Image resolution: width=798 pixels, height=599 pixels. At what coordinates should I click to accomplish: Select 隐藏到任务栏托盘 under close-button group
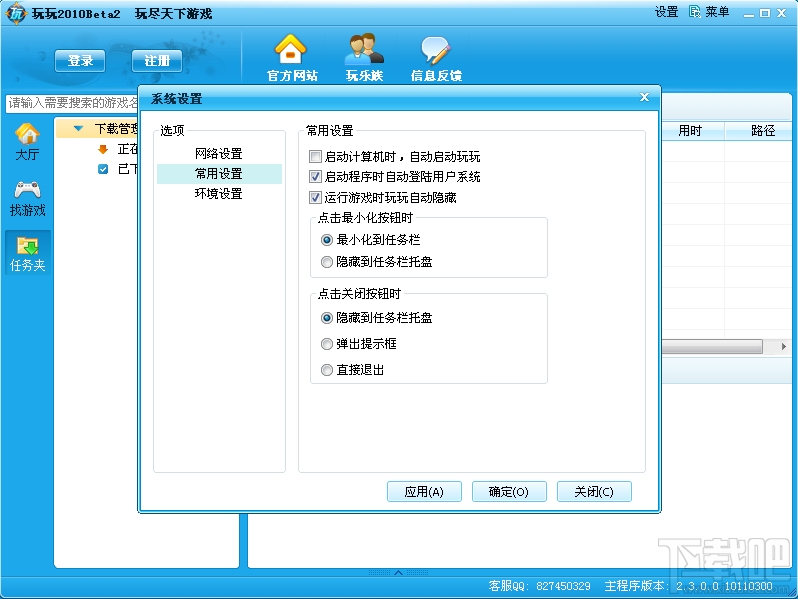click(327, 318)
